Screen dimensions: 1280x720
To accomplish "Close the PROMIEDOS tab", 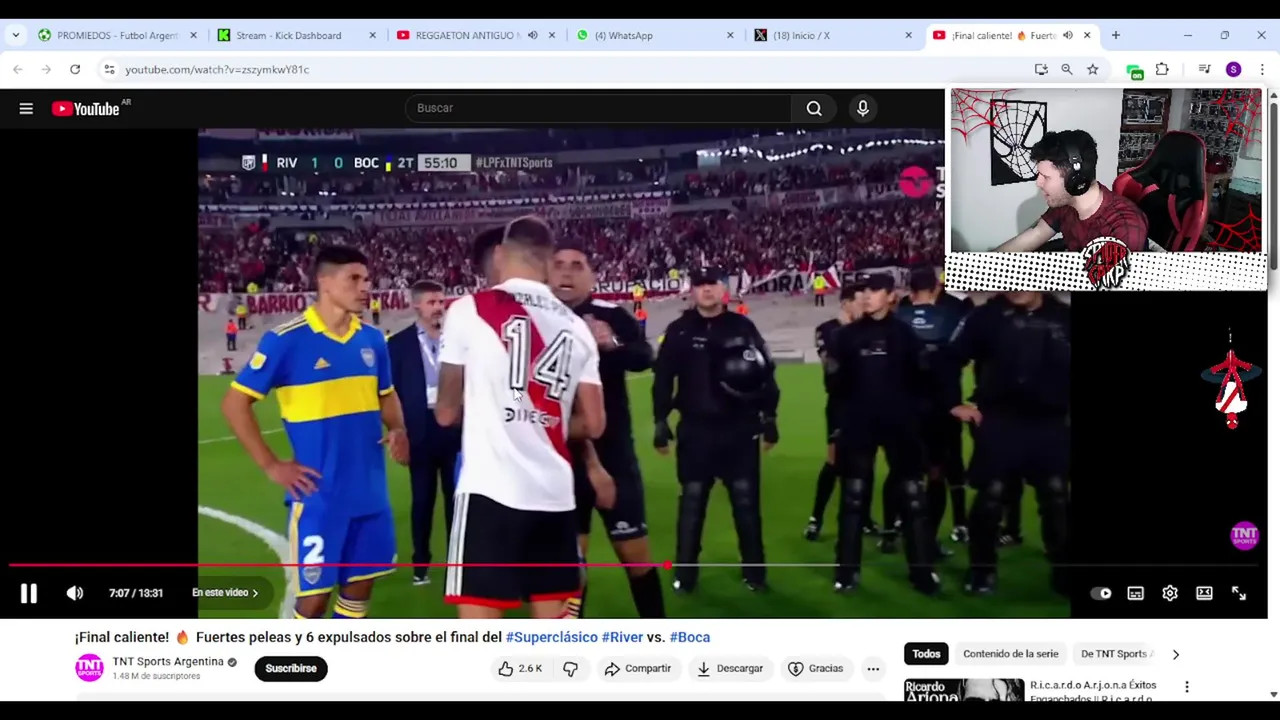I will pos(194,35).
